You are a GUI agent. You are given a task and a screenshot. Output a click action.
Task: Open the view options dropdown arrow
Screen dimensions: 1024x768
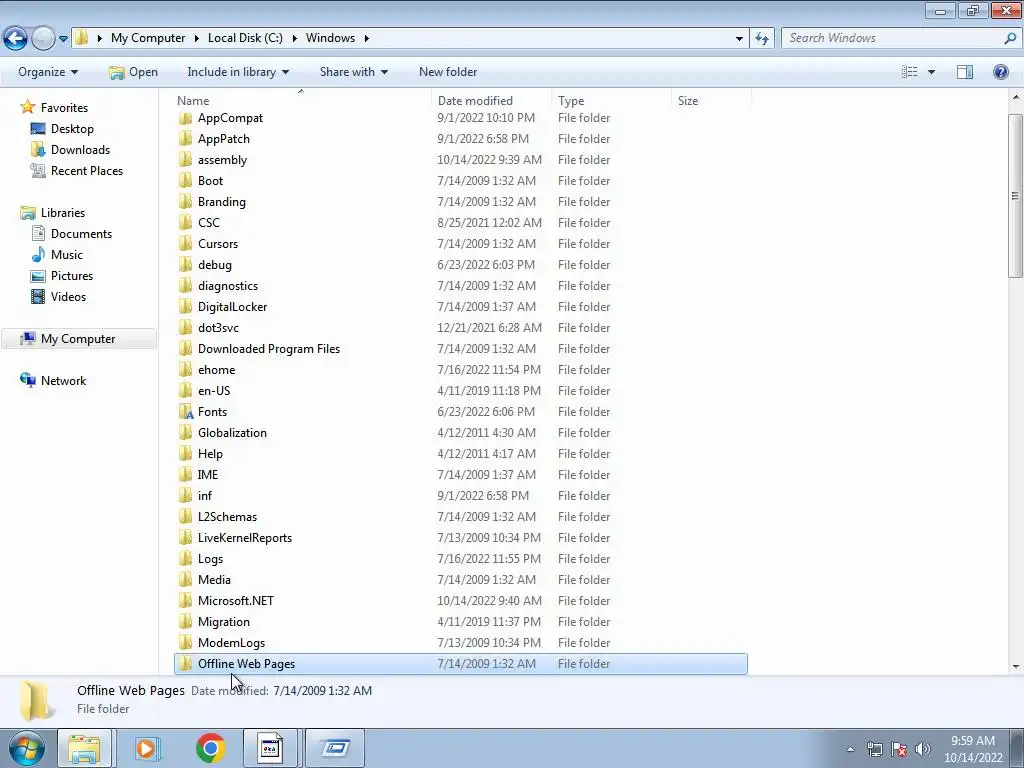931,72
